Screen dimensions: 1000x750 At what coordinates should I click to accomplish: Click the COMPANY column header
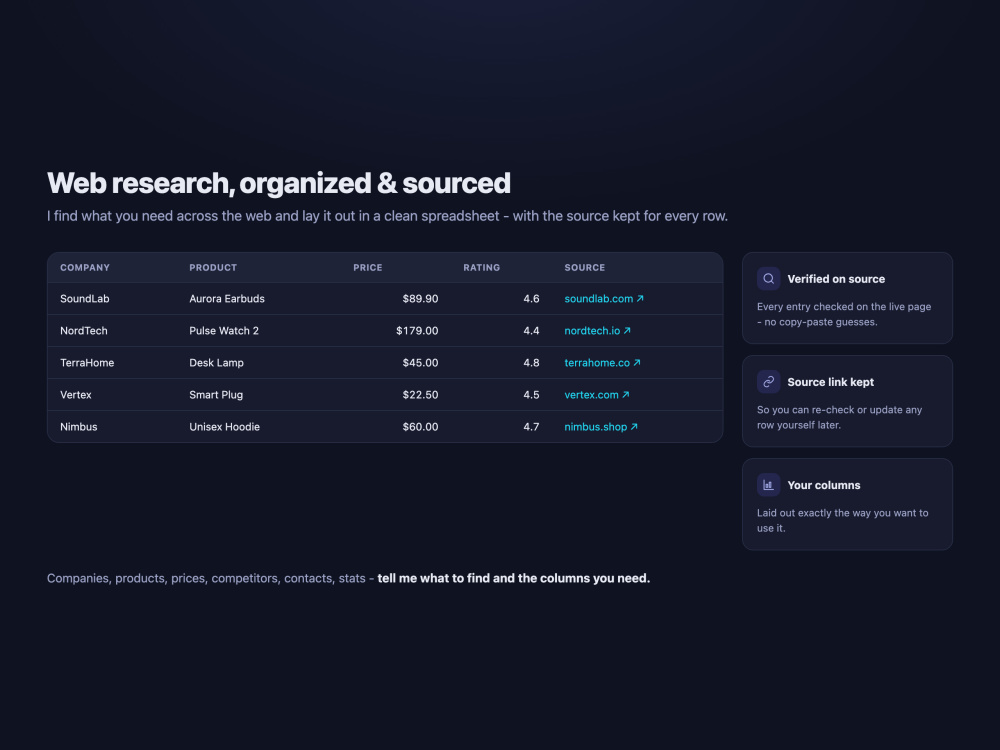(x=85, y=268)
